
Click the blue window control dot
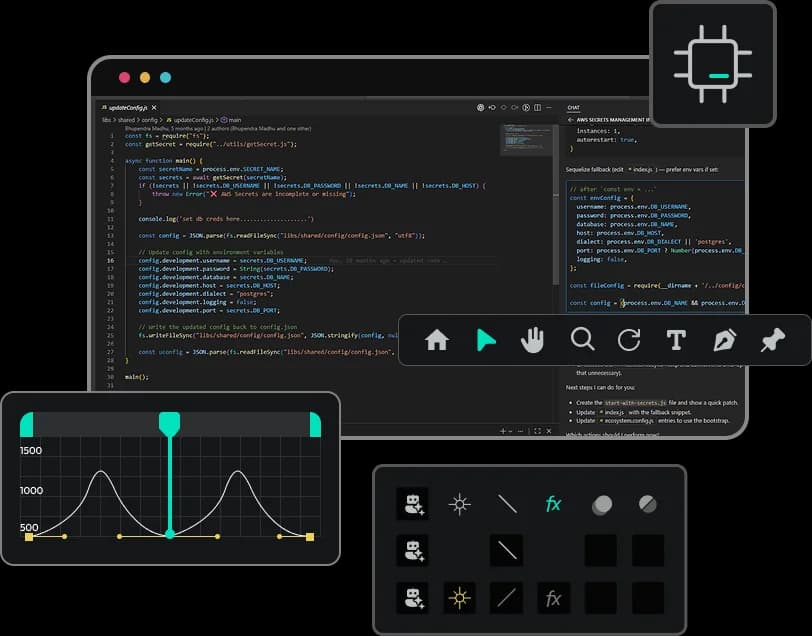point(165,78)
